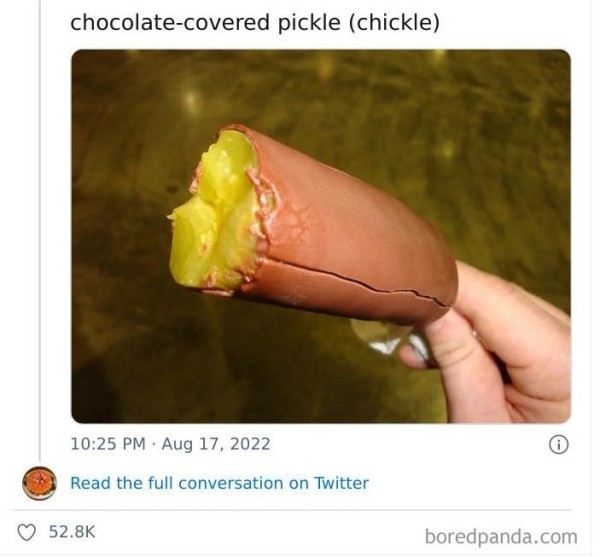Read the full conversation on Twitter
This screenshot has width=600, height=557.
219,483
